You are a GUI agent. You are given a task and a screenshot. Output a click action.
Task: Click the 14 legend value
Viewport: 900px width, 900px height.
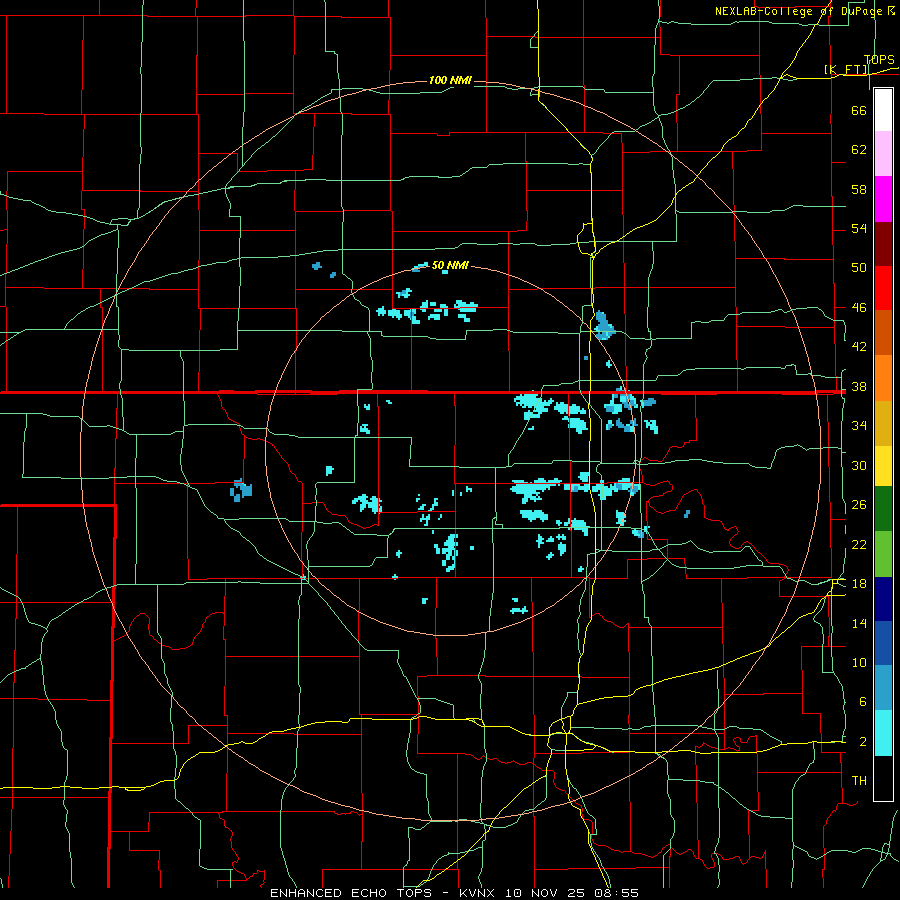859,623
